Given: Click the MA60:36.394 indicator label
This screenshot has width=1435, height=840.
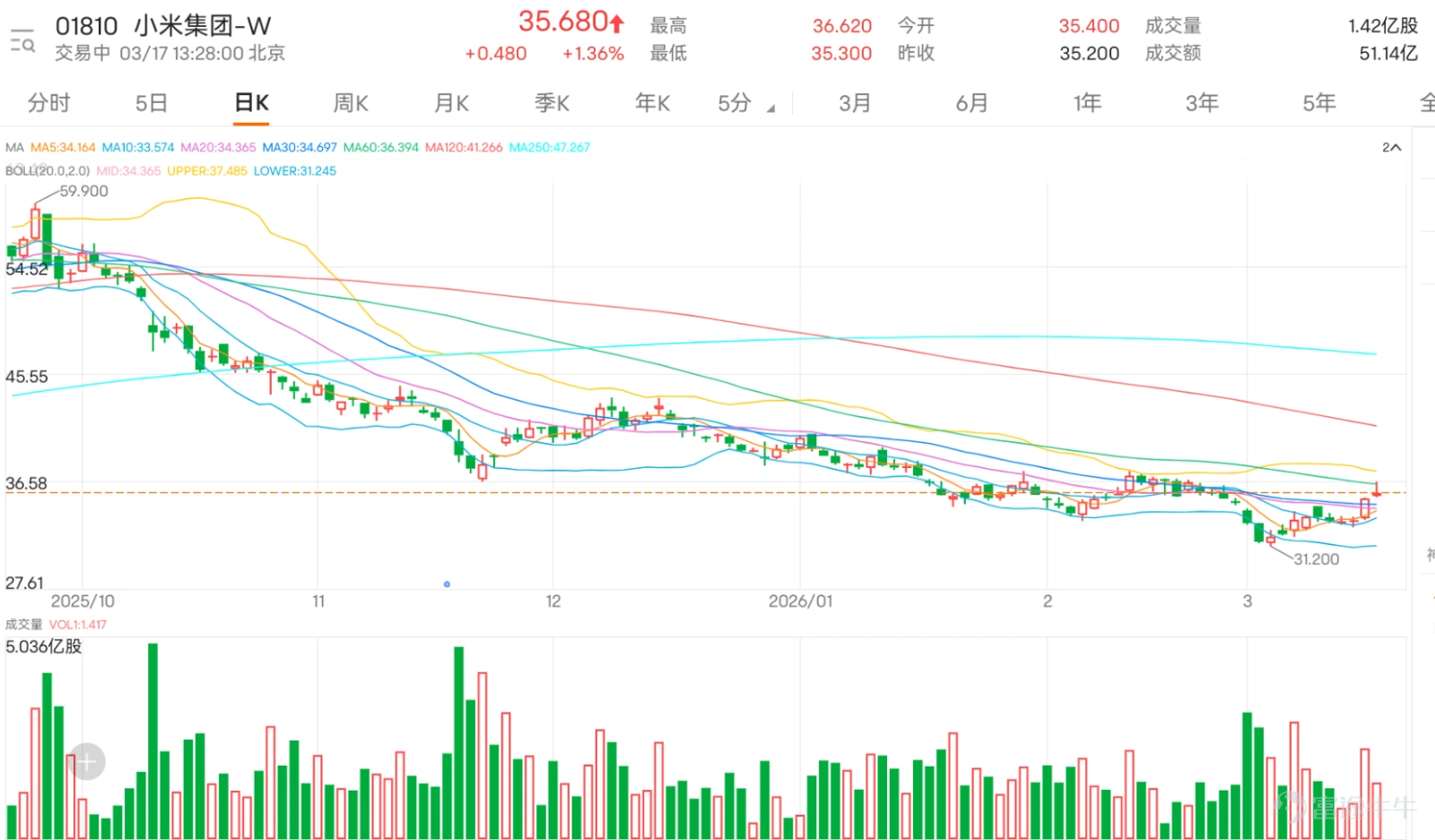Looking at the screenshot, I should 381,147.
